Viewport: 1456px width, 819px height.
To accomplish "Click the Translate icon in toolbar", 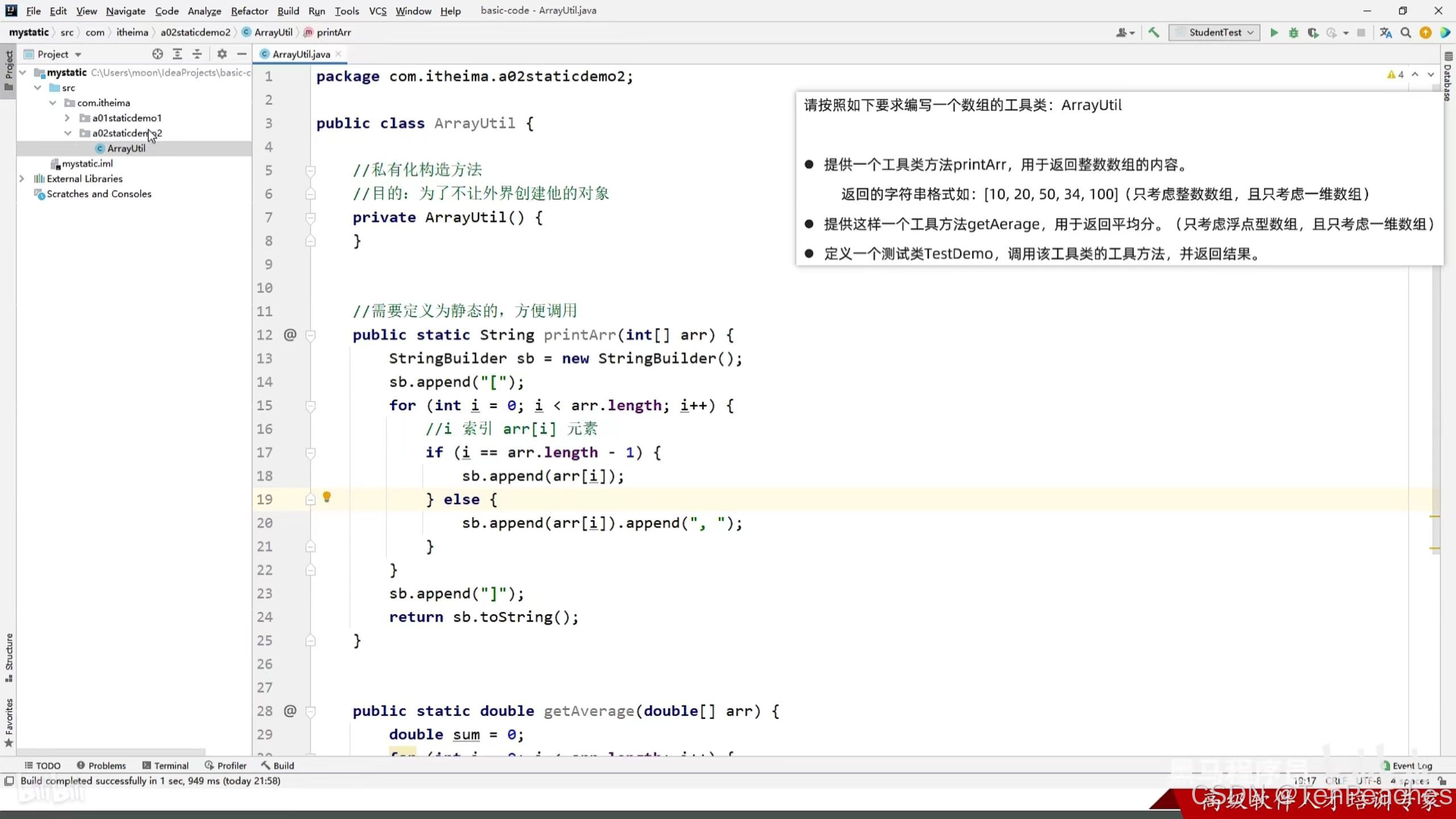I will pyautogui.click(x=1385, y=33).
